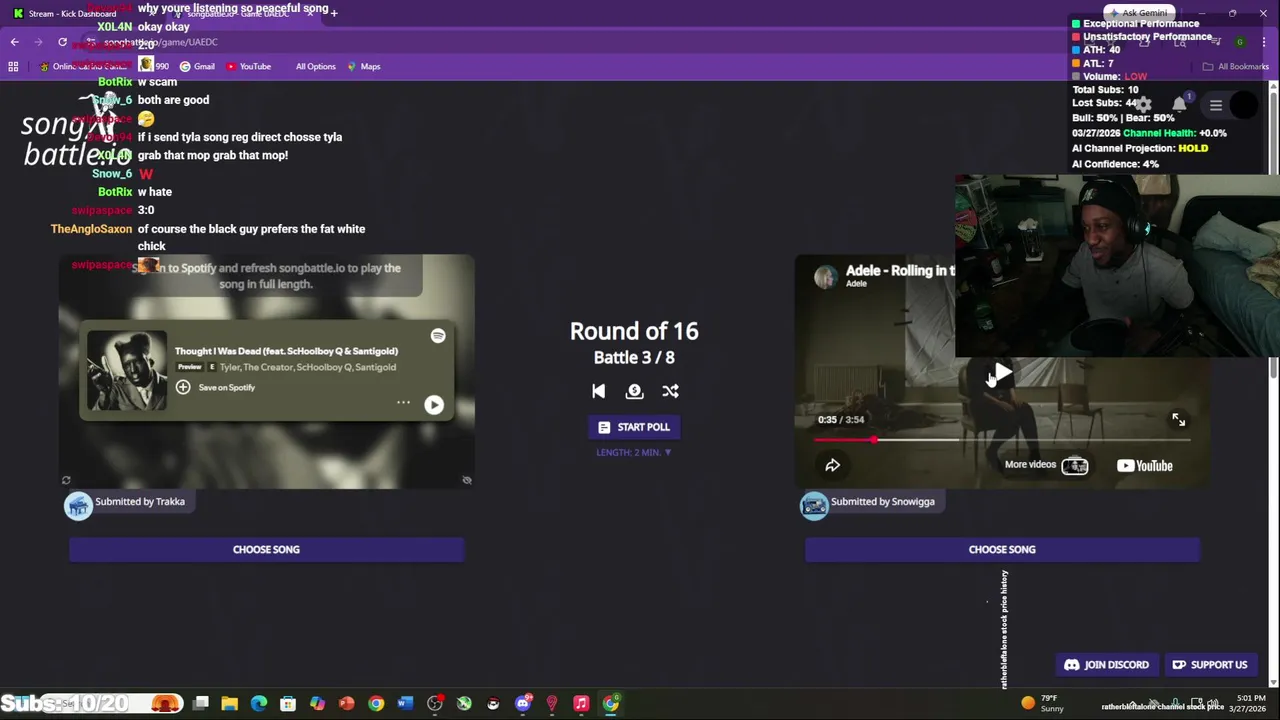Click the YouTube logo on the video player
Image resolution: width=1280 pixels, height=720 pixels.
point(1145,465)
